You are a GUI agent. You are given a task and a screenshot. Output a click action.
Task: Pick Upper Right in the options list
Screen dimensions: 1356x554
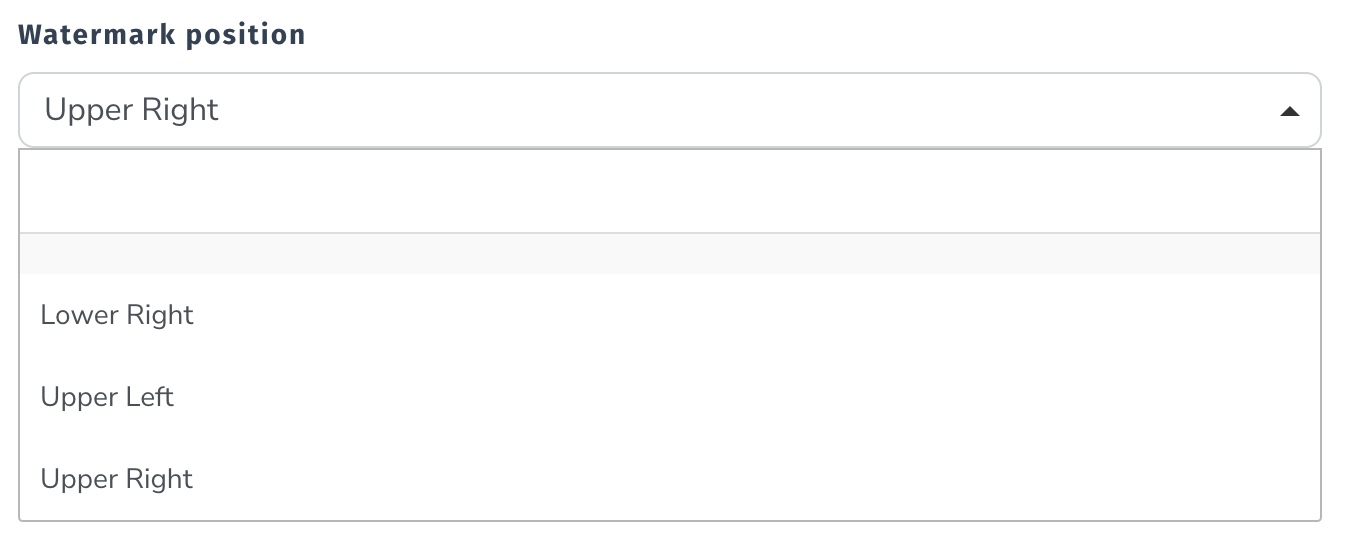tap(117, 479)
